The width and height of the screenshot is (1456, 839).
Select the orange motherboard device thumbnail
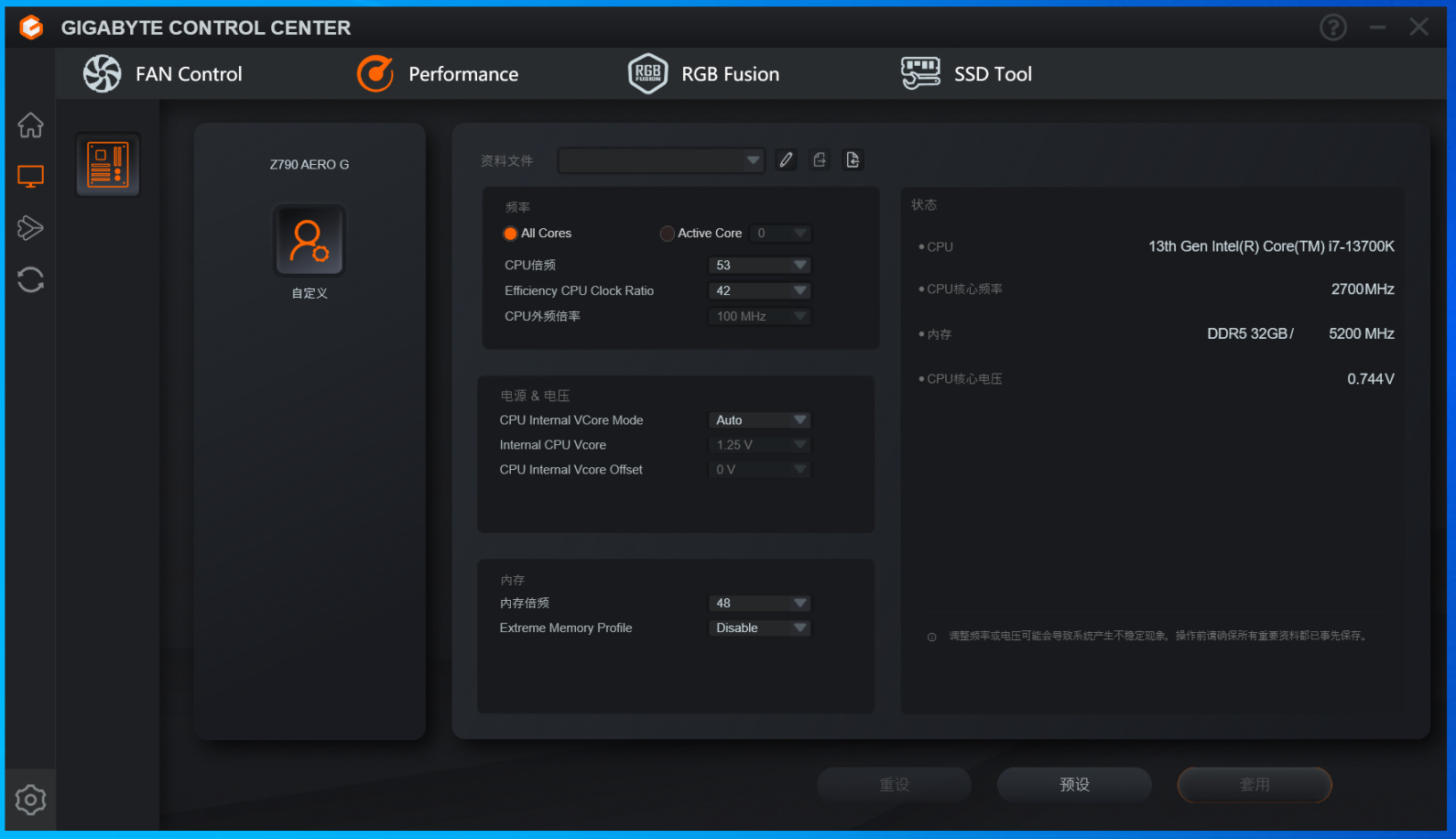[108, 165]
